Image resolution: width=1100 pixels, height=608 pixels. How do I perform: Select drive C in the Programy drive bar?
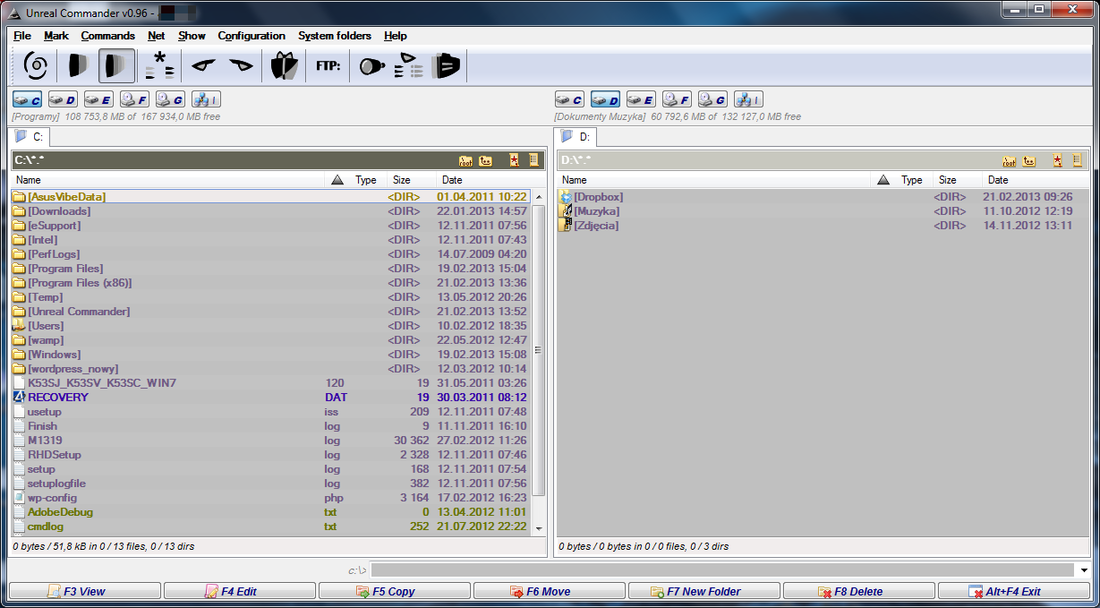click(27, 100)
